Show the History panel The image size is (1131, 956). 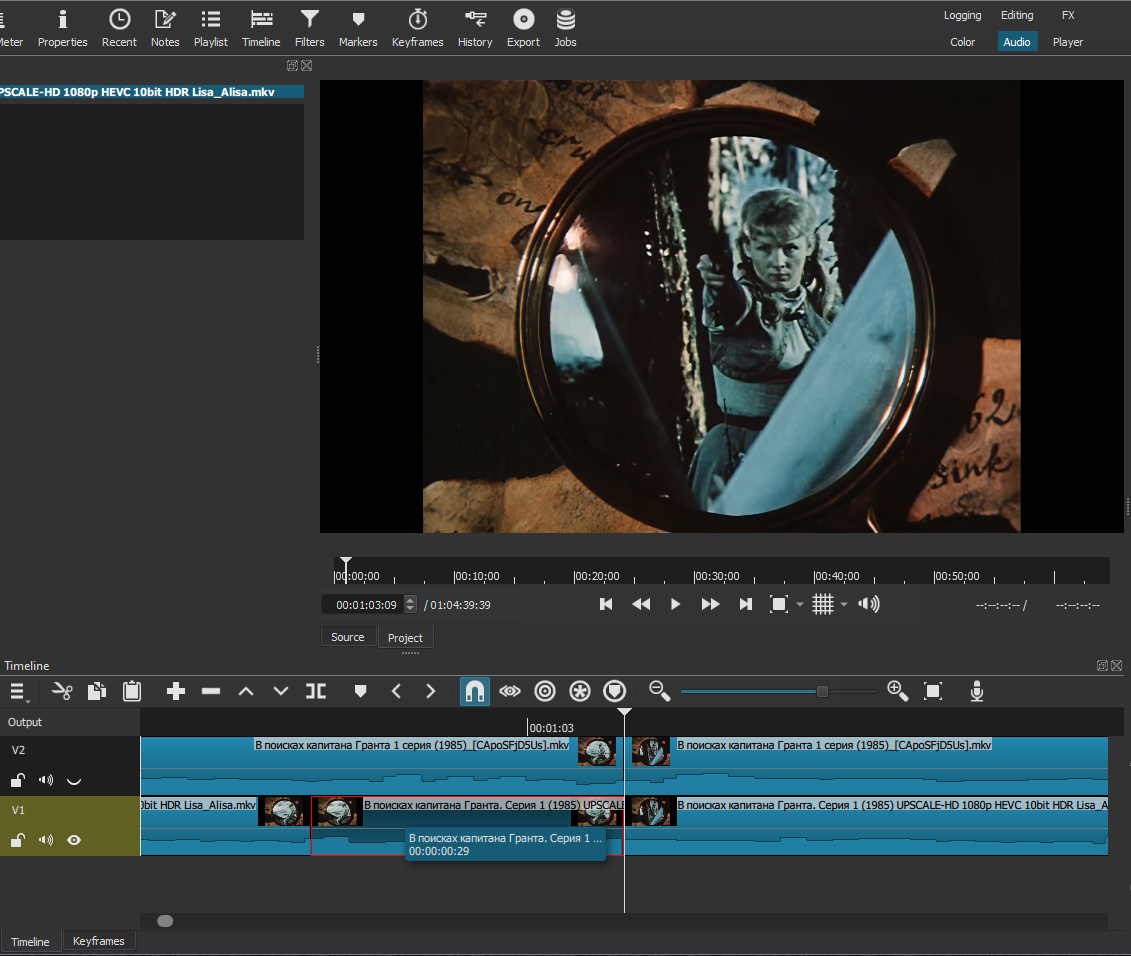point(475,29)
